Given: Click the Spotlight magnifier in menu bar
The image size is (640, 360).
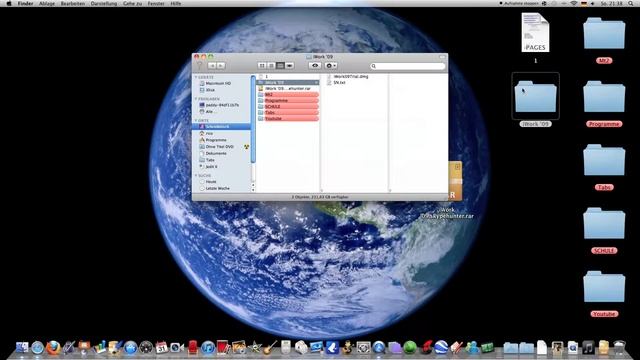Looking at the screenshot, I should pyautogui.click(x=631, y=3).
